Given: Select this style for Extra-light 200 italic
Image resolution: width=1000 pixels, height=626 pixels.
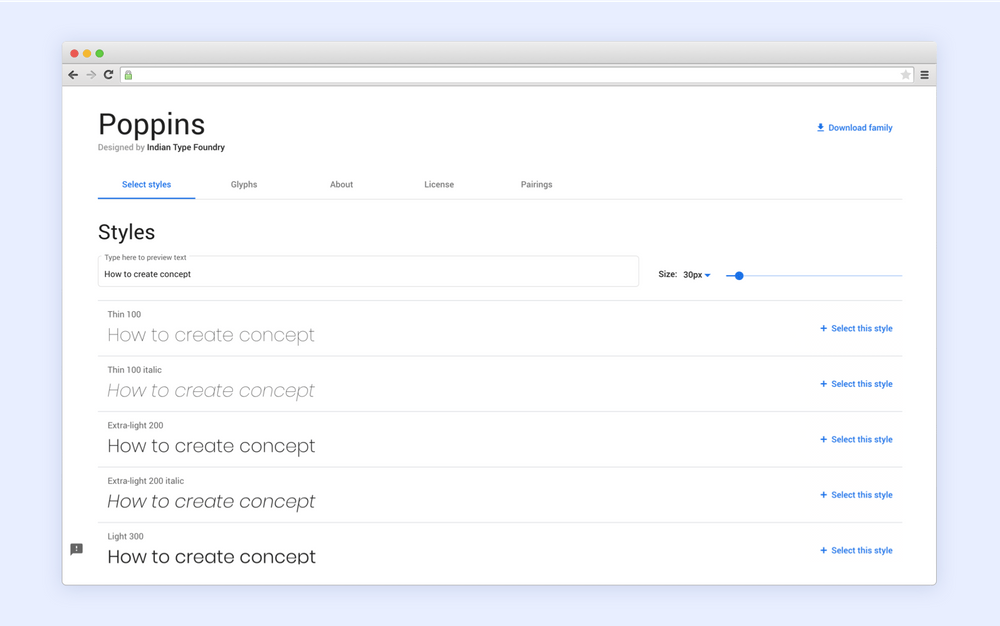Looking at the screenshot, I should coord(862,495).
